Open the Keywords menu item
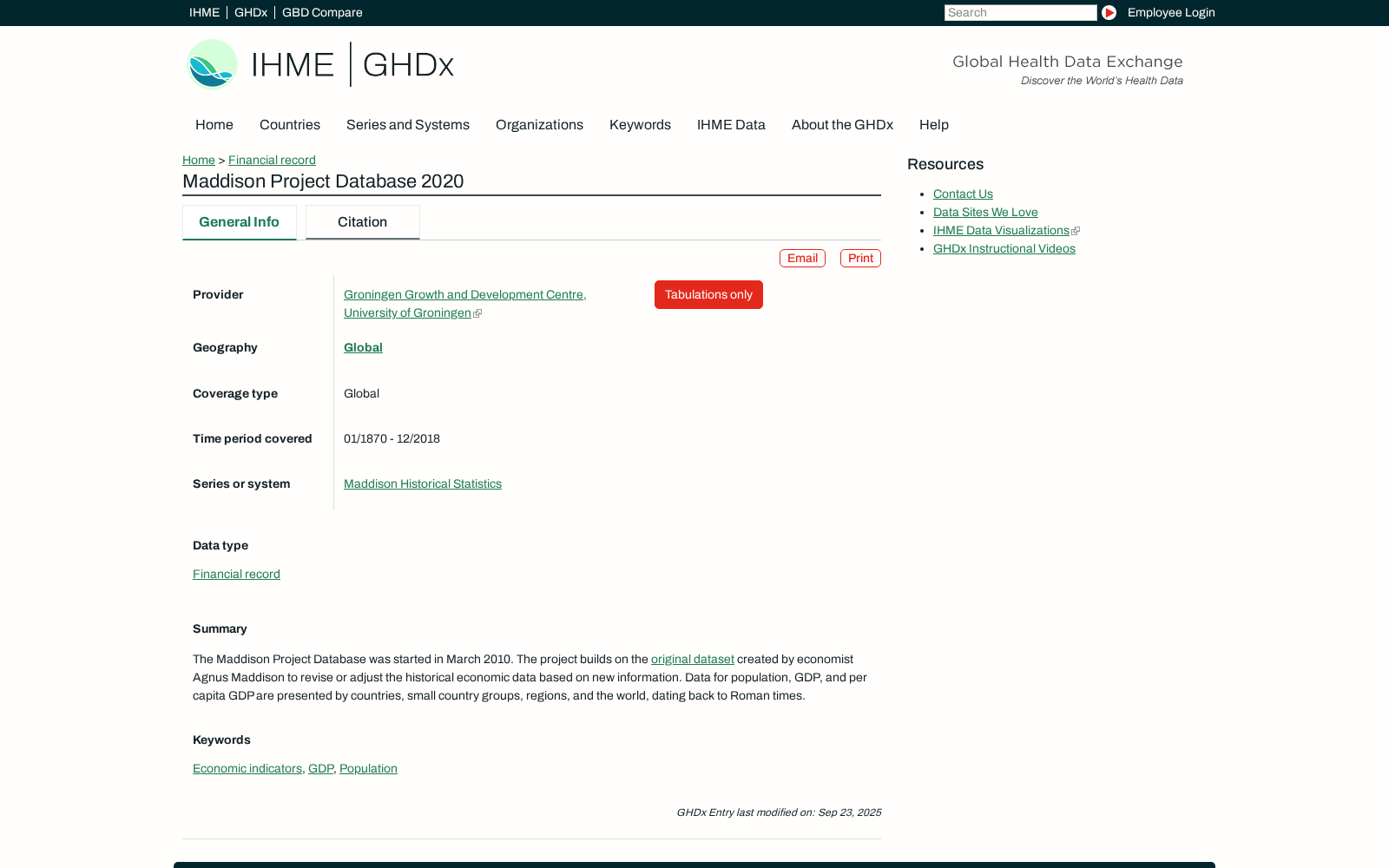This screenshot has width=1389, height=868. click(x=640, y=125)
